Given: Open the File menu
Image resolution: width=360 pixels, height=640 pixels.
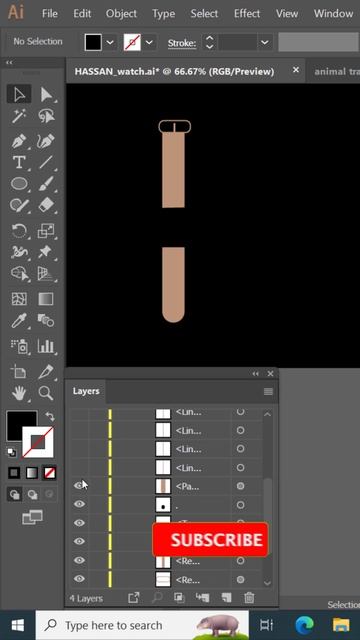Looking at the screenshot, I should tap(50, 13).
